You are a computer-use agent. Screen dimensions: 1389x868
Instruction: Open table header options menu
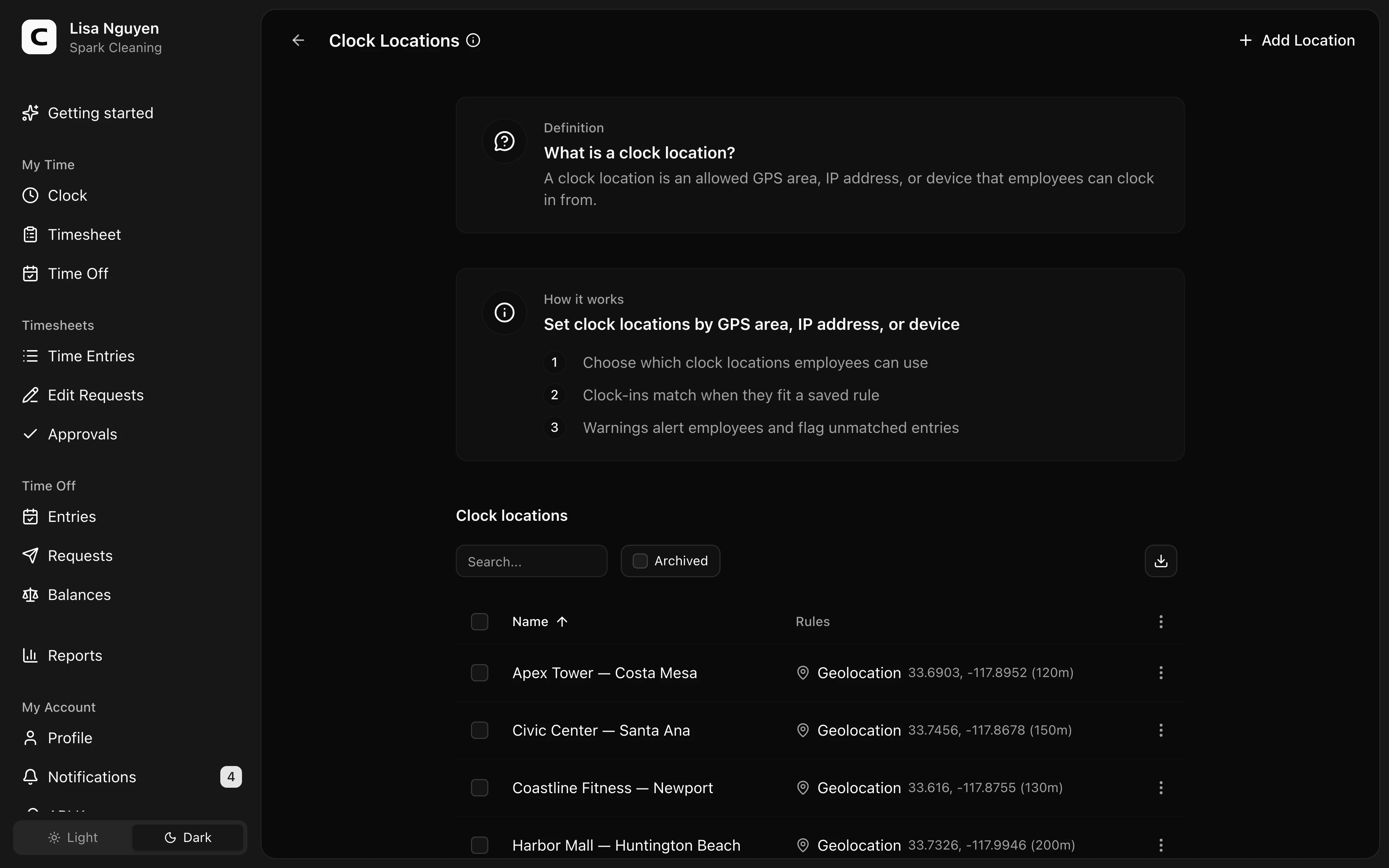point(1160,622)
